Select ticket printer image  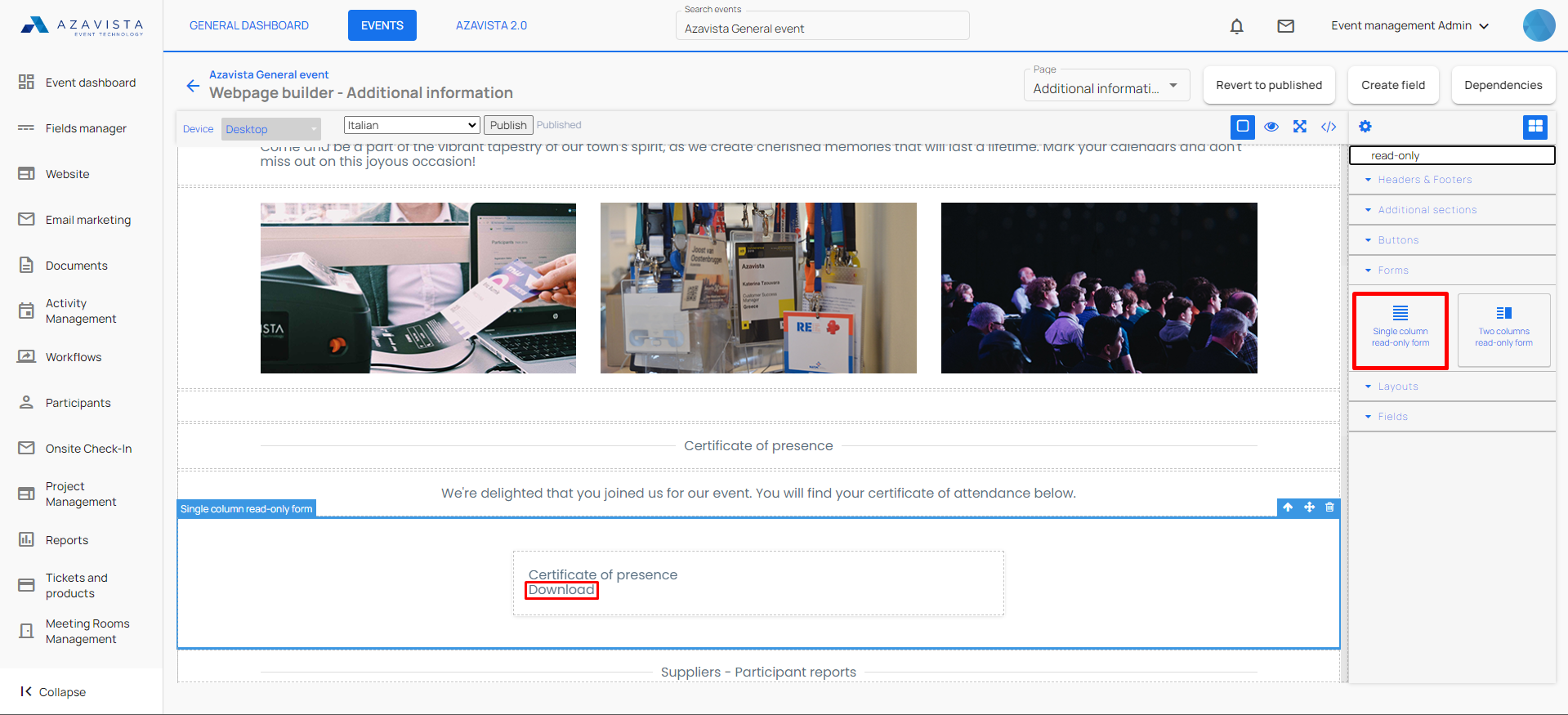pyautogui.click(x=418, y=288)
